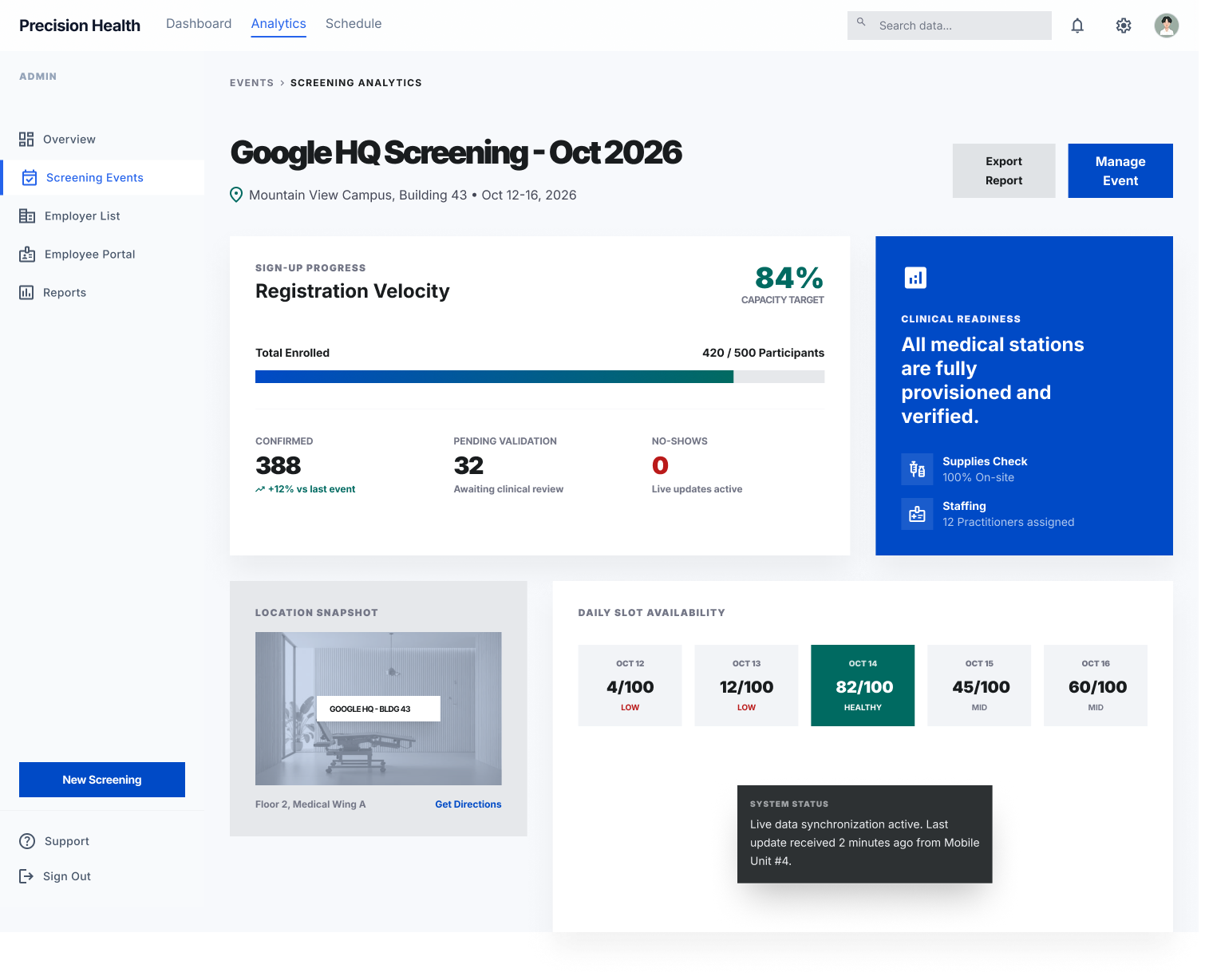Click the Search data input field
Image resolution: width=1205 pixels, height=980 pixels.
pos(950,26)
